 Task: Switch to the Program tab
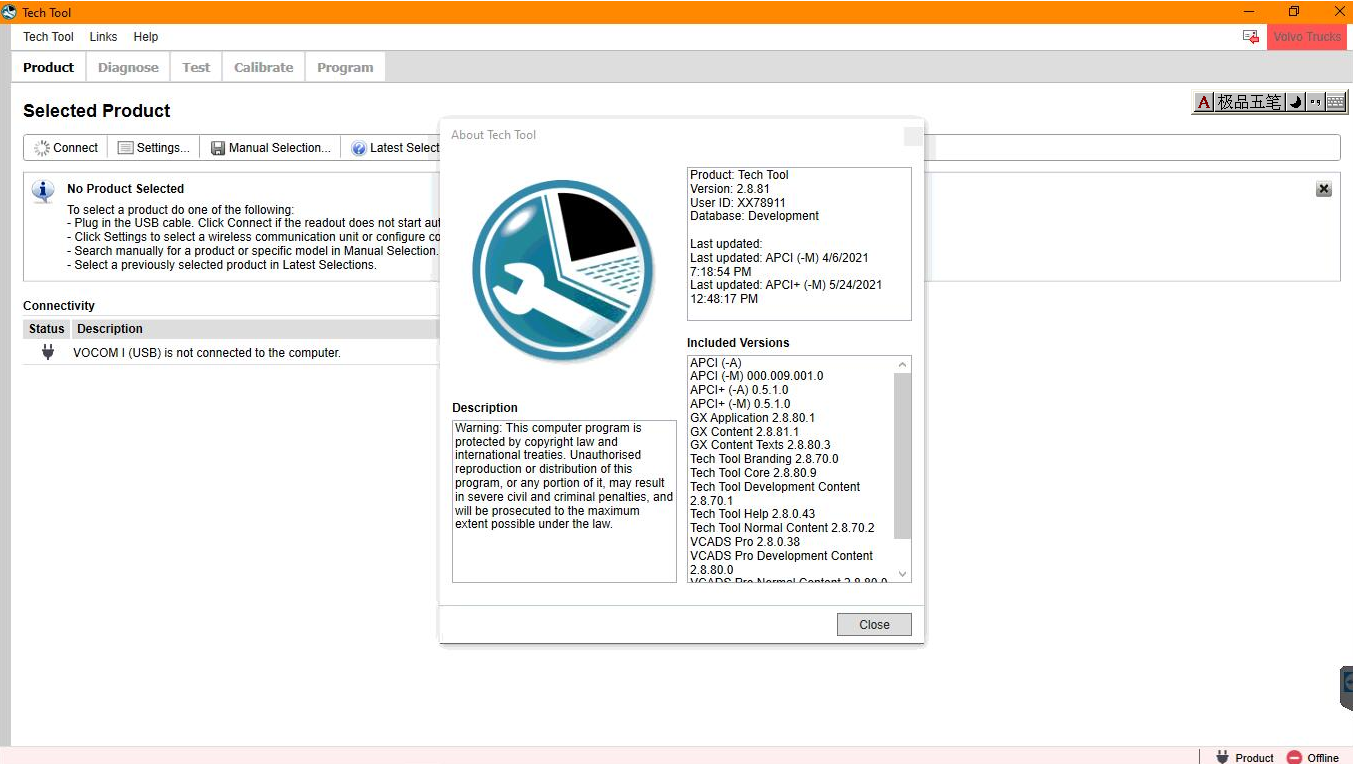tap(344, 66)
